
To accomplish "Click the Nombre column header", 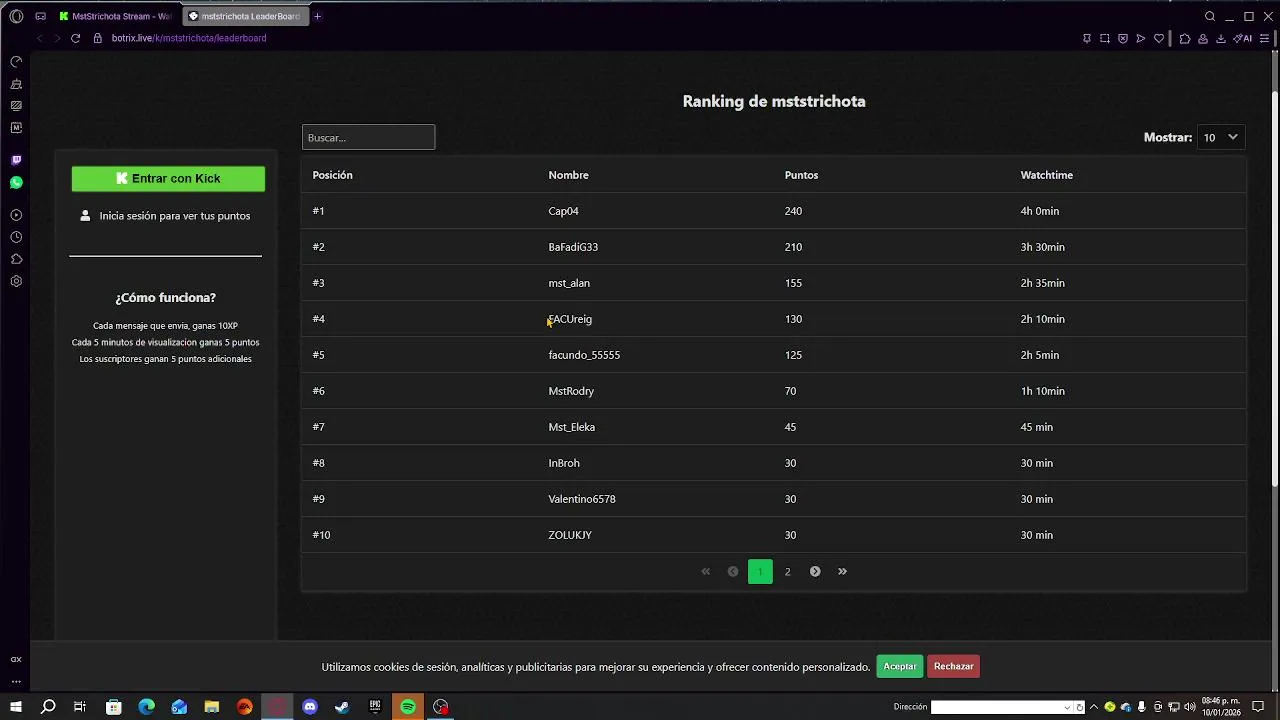I will click(x=568, y=175).
